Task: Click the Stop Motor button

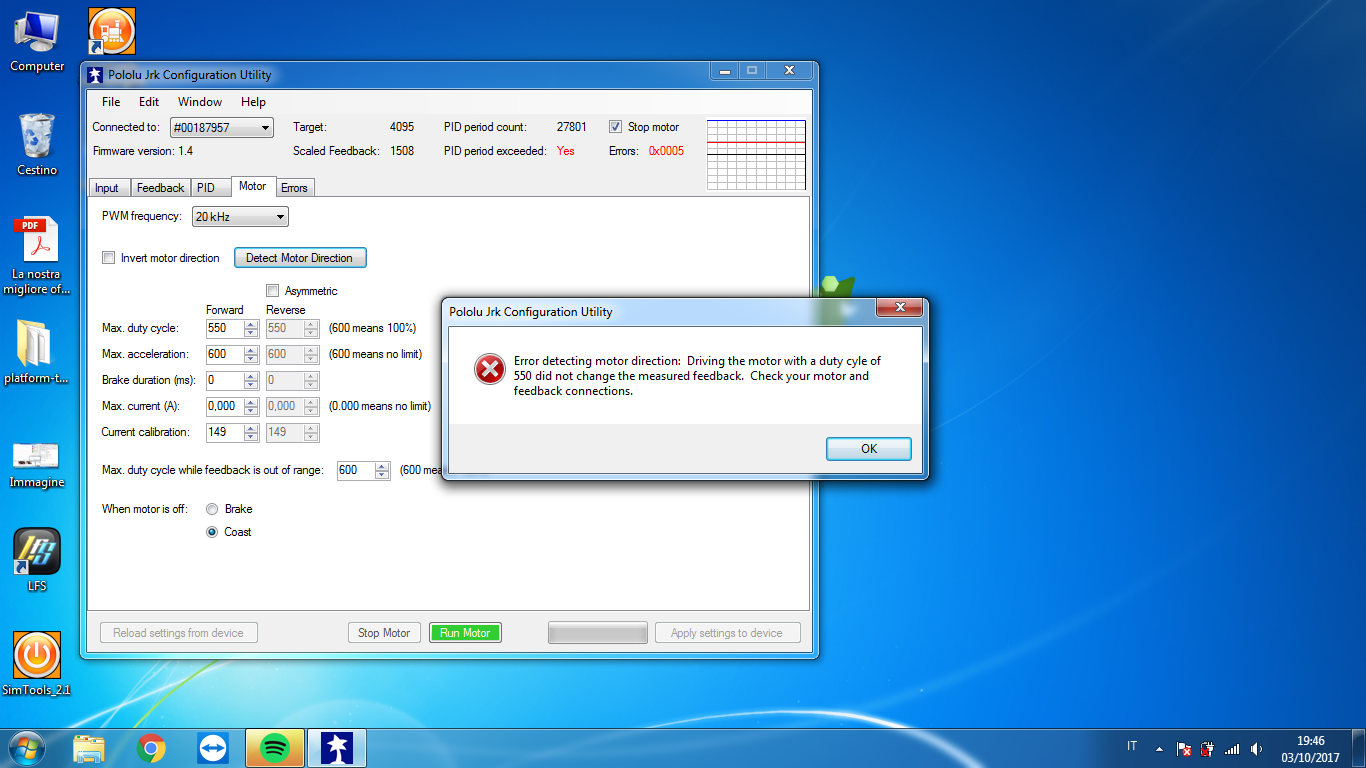Action: [384, 633]
